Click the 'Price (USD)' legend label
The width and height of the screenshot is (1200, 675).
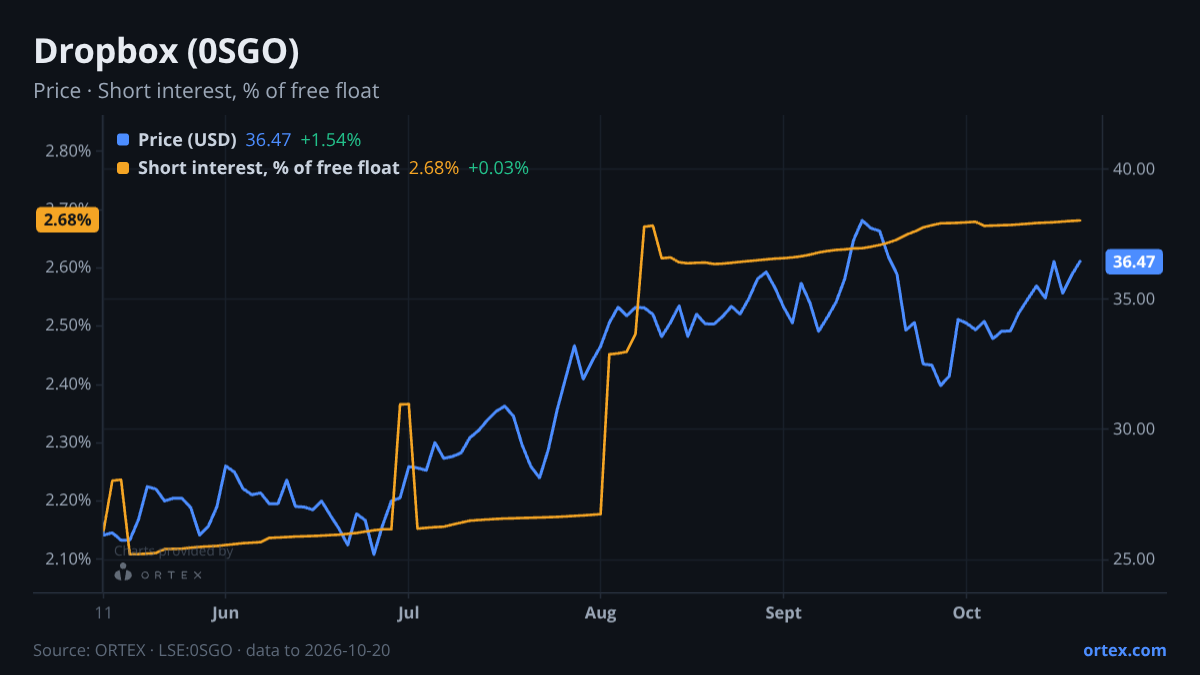point(187,140)
